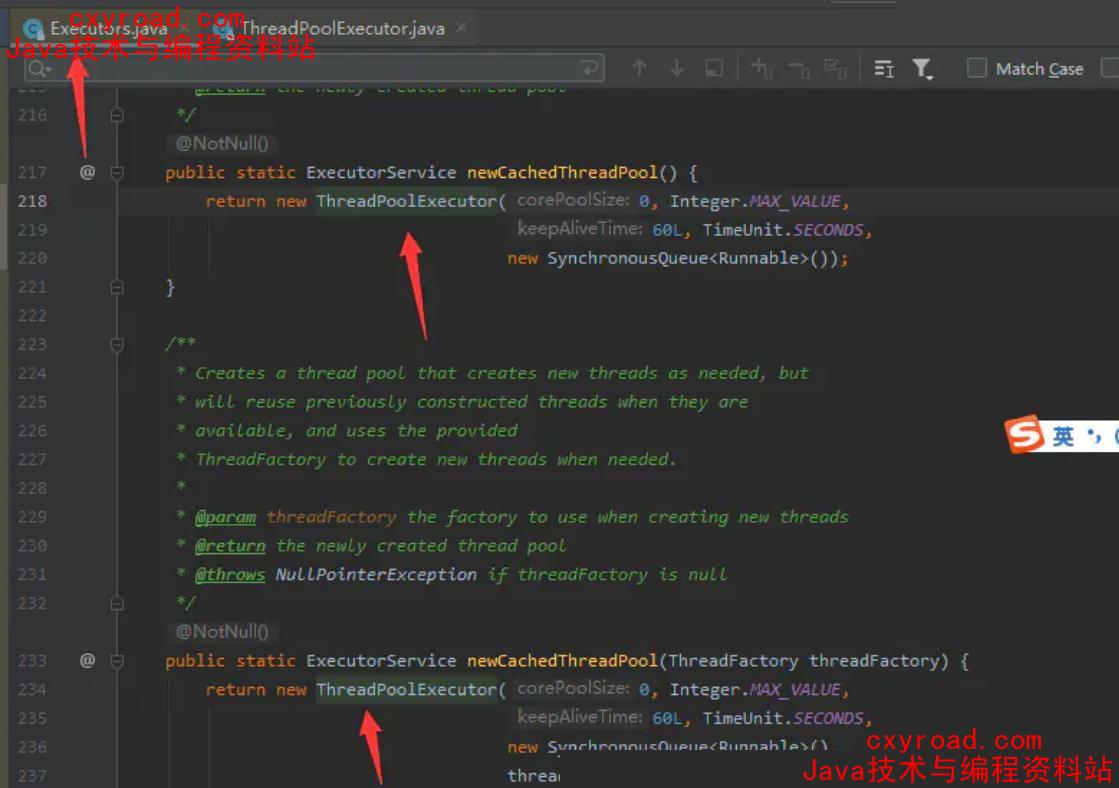Click Find All occurrences window icon
Image resolution: width=1119 pixels, height=788 pixels.
[x=714, y=68]
